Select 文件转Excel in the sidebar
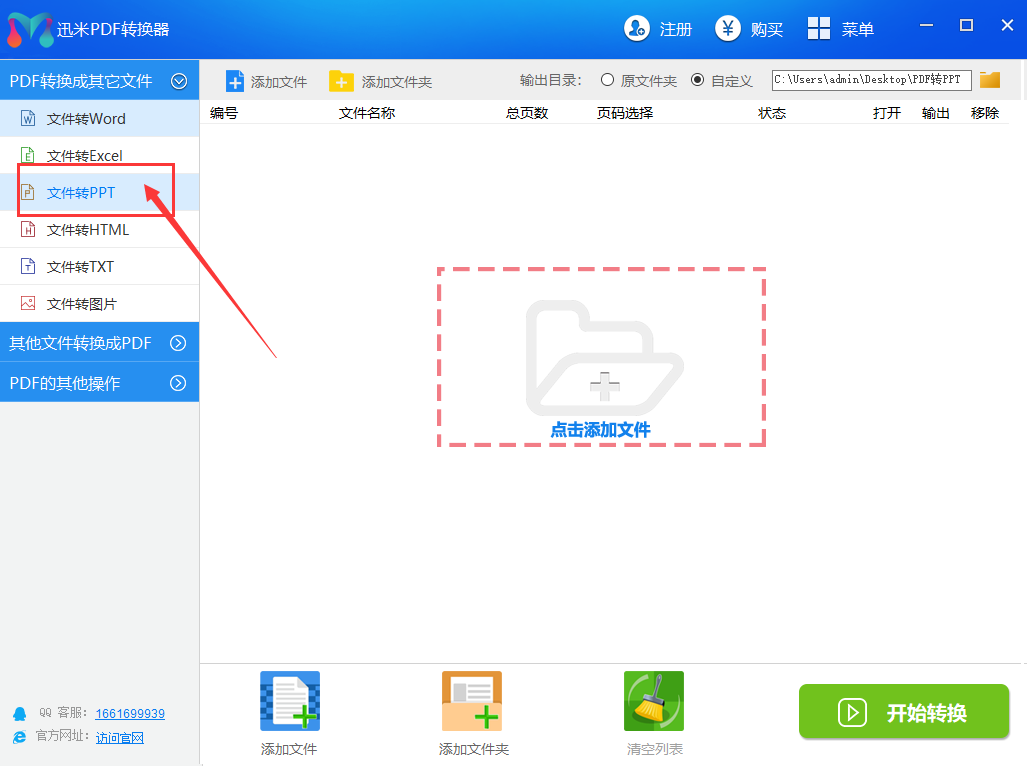This screenshot has width=1027, height=766. [x=84, y=156]
